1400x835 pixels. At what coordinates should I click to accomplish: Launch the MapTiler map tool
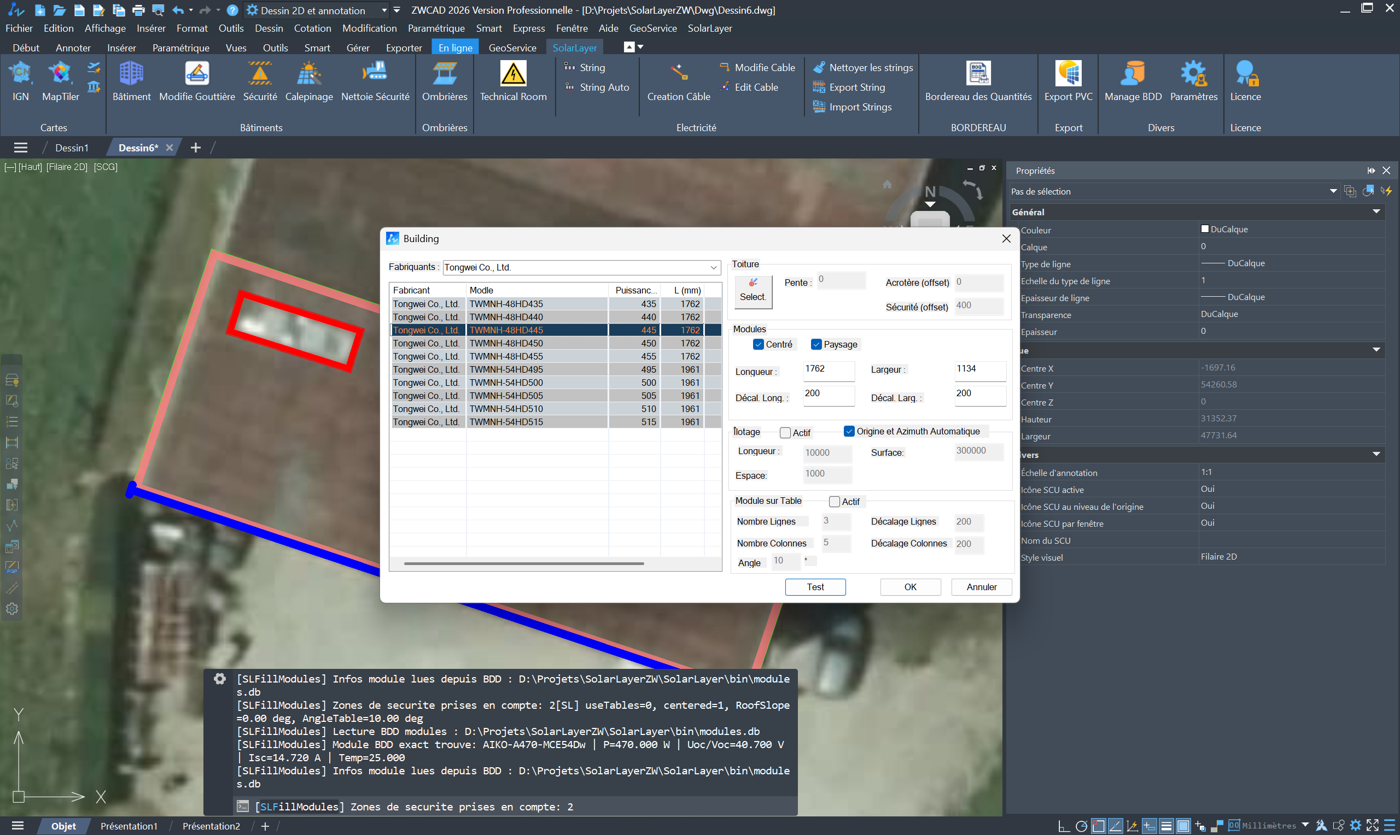[x=60, y=81]
